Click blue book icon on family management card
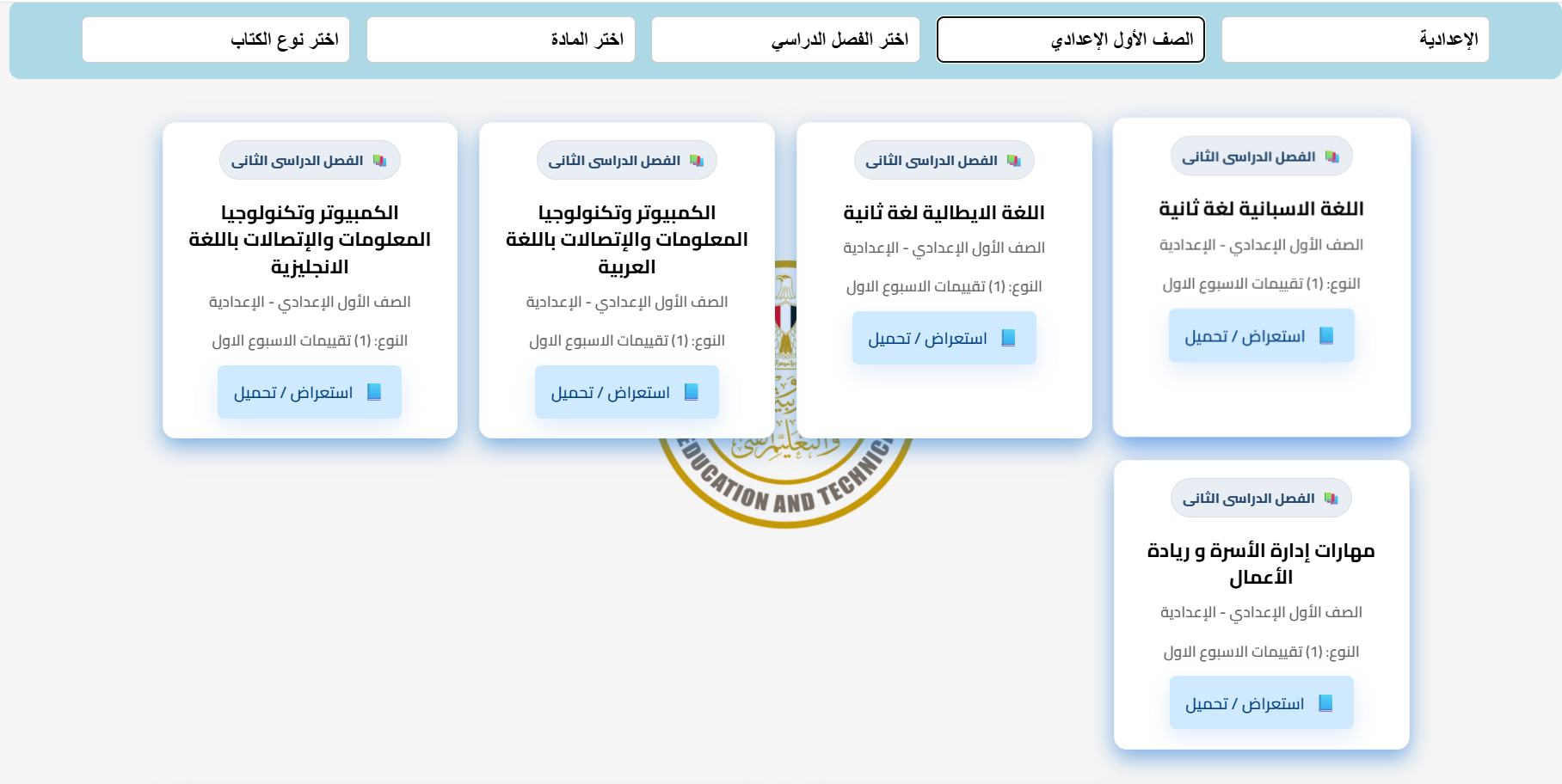1562x784 pixels. click(x=1325, y=703)
